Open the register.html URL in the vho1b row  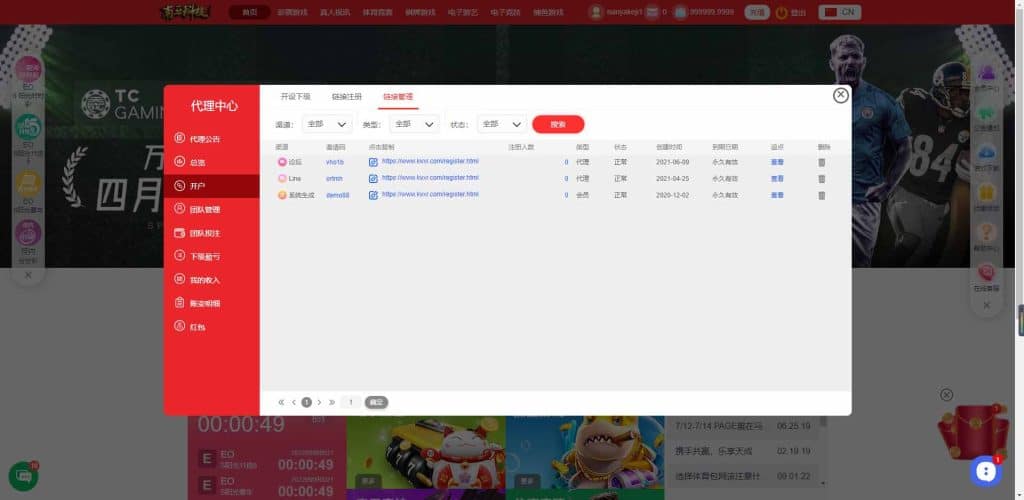click(430, 161)
